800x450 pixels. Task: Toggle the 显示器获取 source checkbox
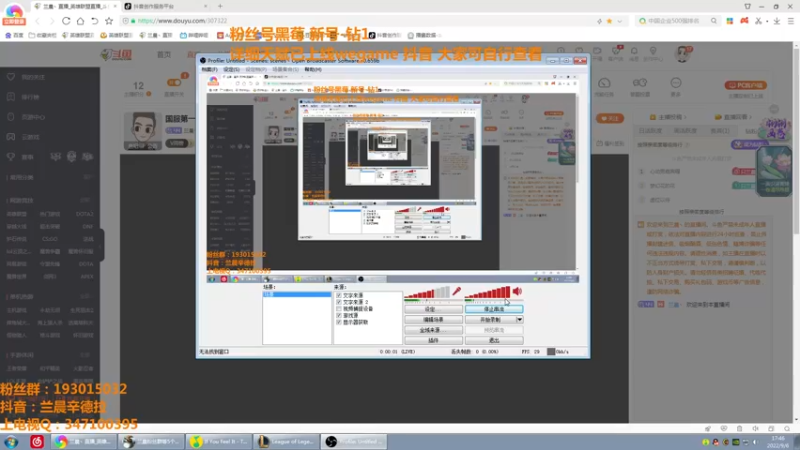point(339,322)
